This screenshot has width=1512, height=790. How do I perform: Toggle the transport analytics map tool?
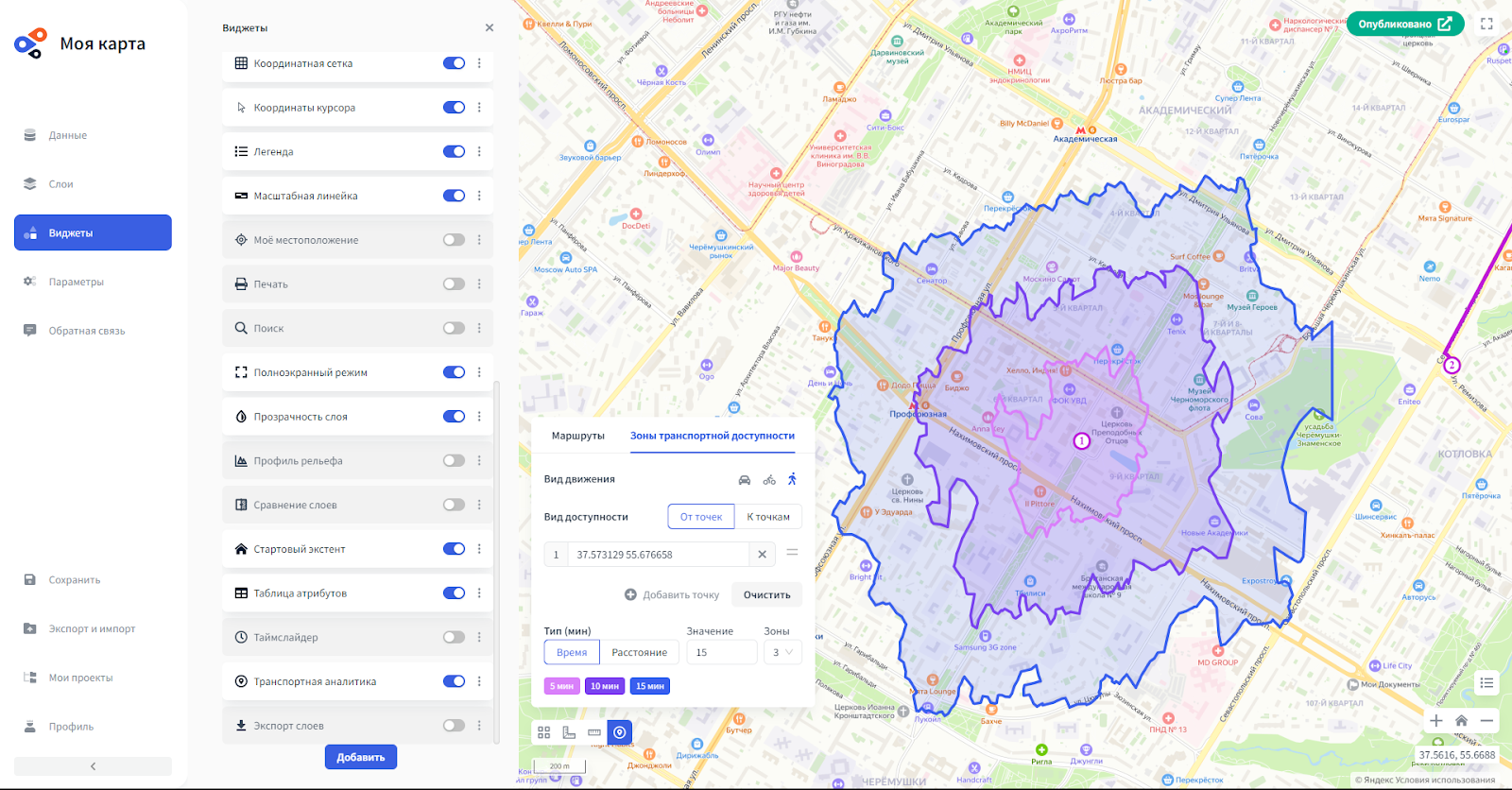(620, 732)
